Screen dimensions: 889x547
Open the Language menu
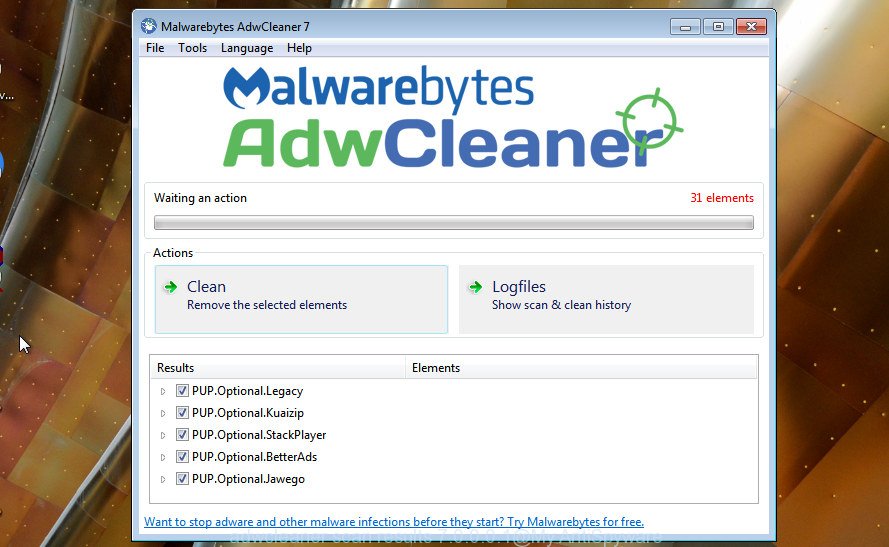click(247, 48)
